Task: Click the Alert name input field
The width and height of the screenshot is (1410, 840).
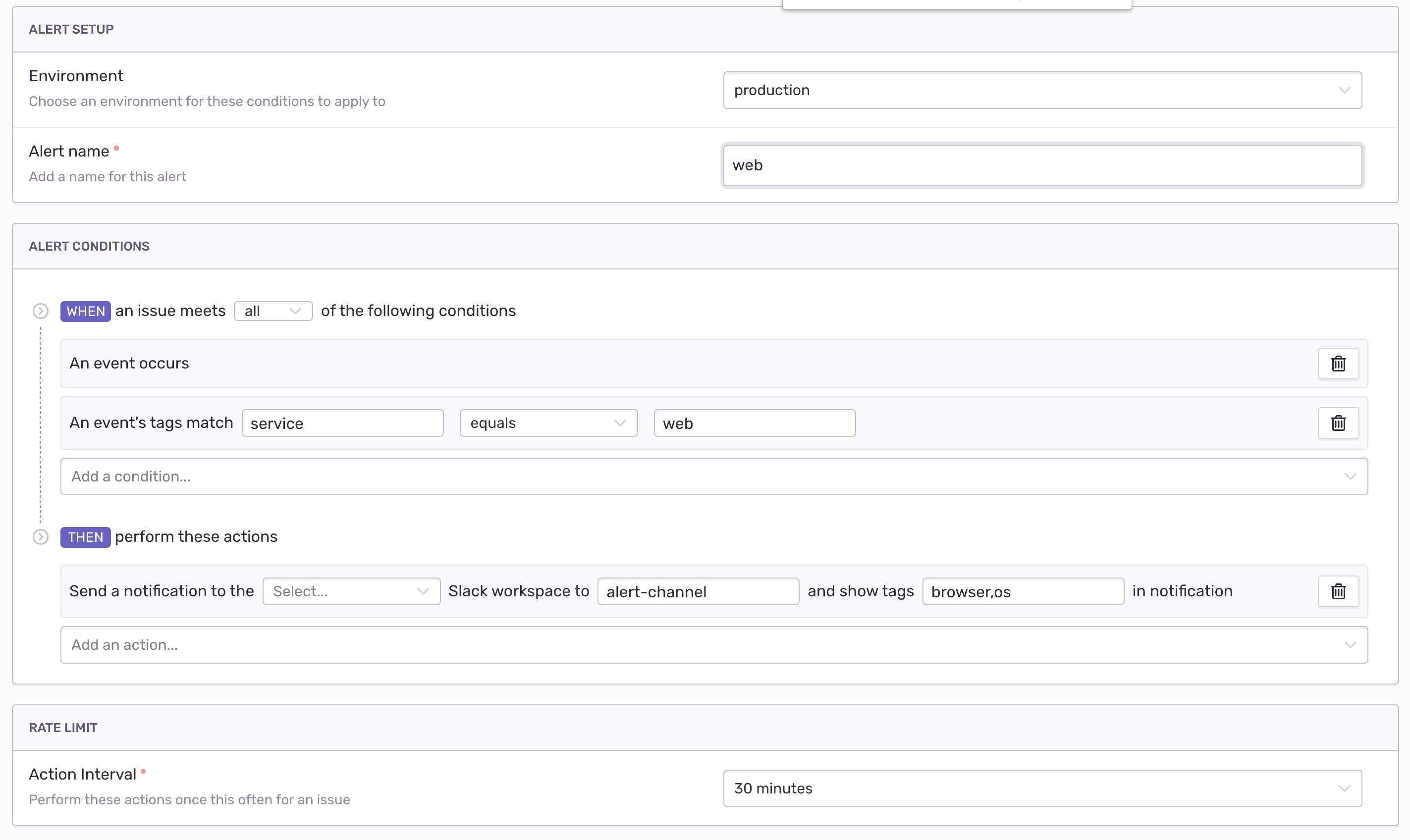Action: [x=1041, y=165]
